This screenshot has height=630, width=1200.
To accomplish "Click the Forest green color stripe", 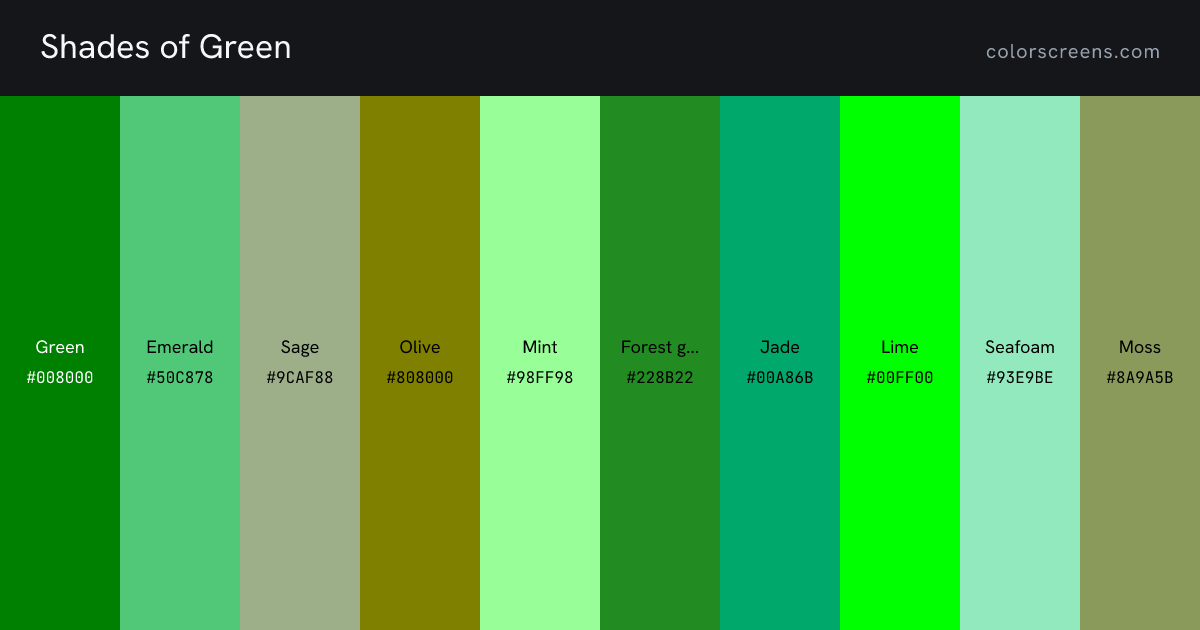I will click(660, 363).
